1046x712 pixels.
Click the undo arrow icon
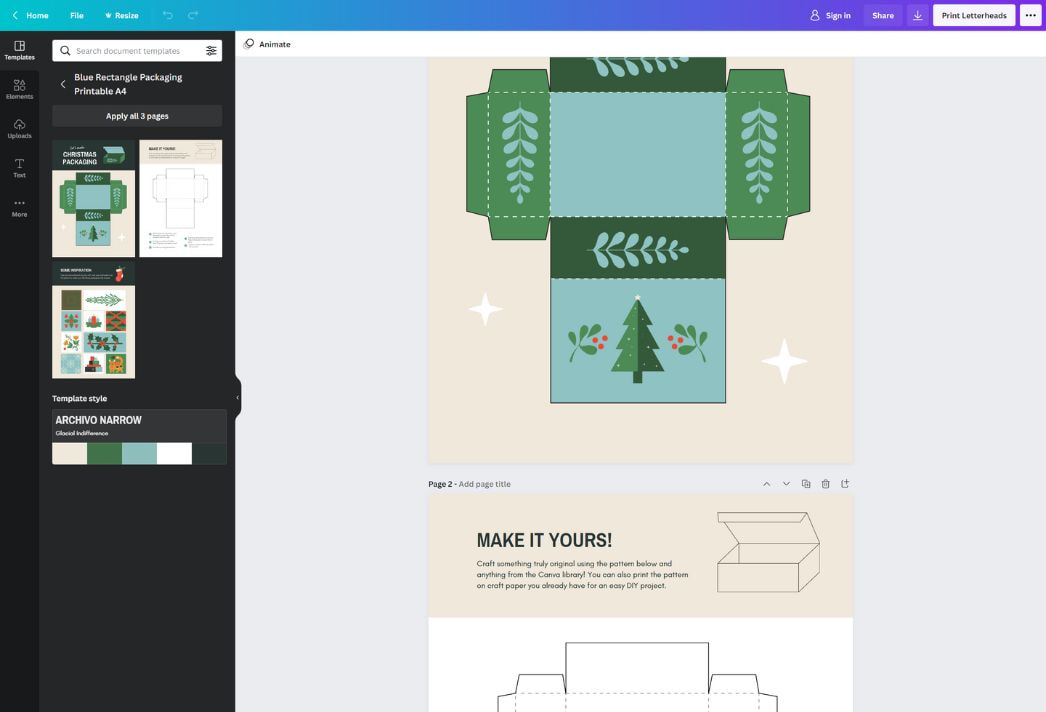pos(167,15)
